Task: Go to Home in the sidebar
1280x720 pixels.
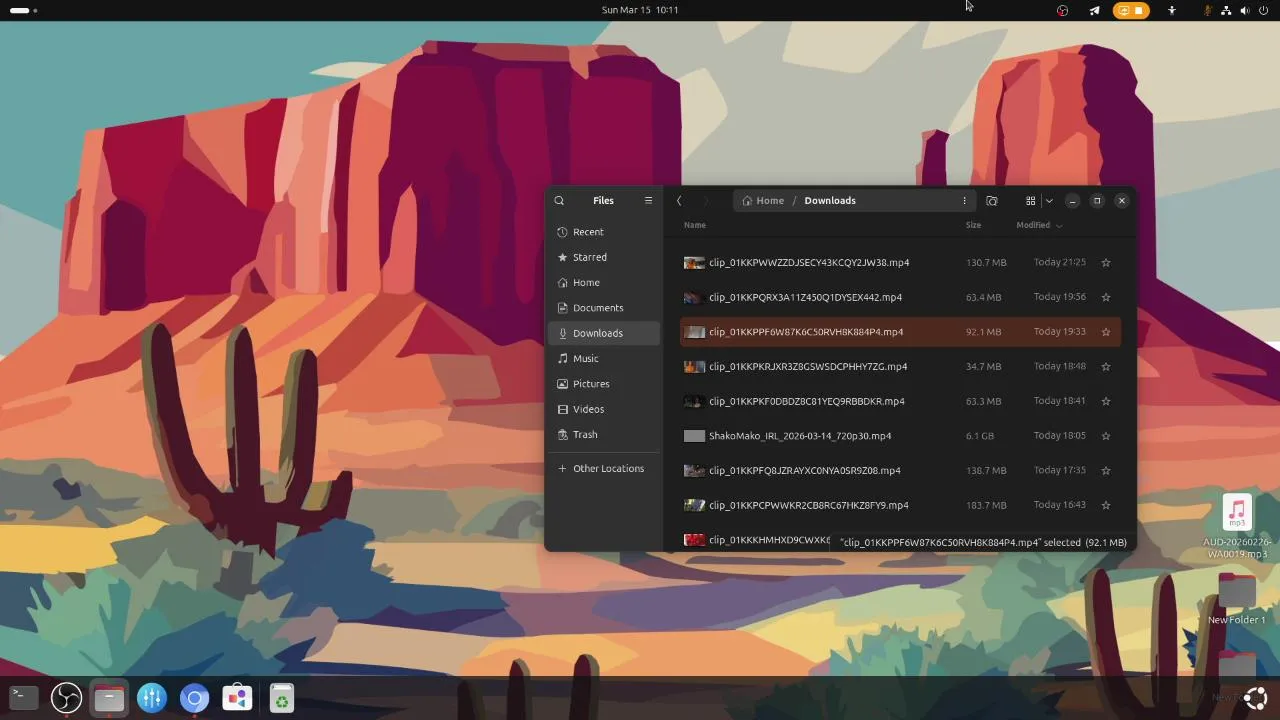Action: (x=604, y=283)
